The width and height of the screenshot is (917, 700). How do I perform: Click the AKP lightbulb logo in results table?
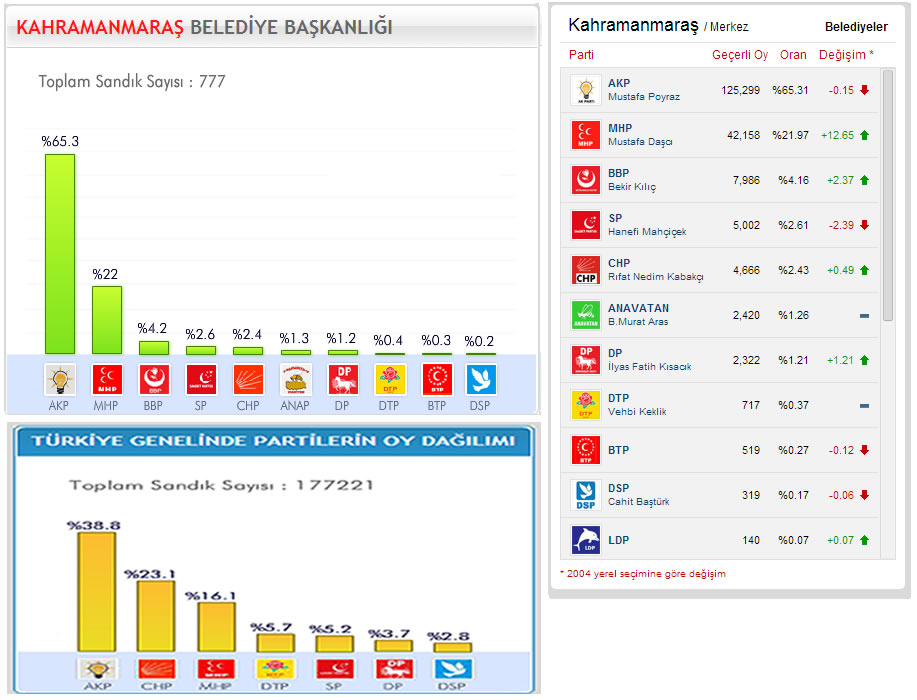(x=585, y=91)
